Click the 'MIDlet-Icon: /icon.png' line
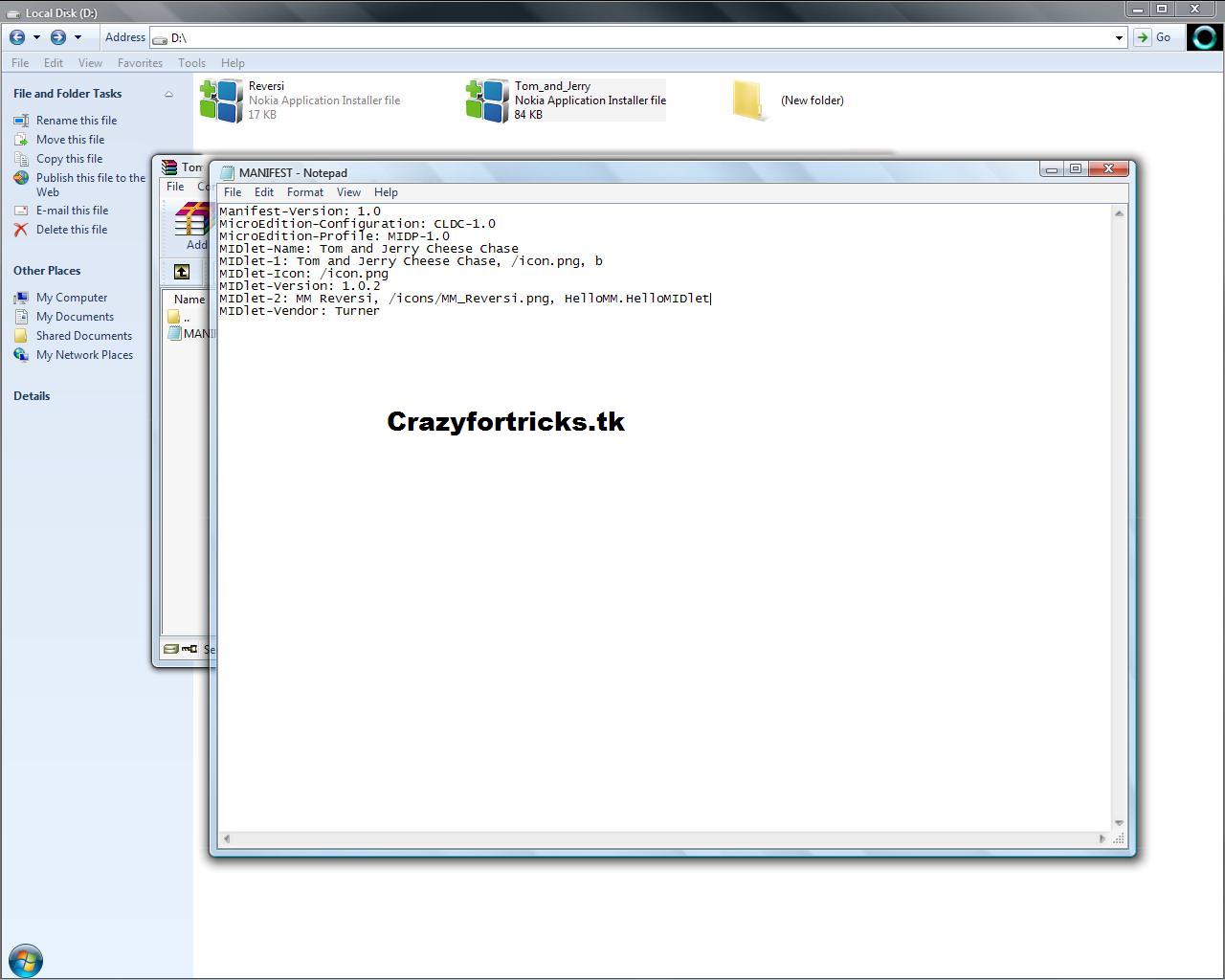 [303, 274]
